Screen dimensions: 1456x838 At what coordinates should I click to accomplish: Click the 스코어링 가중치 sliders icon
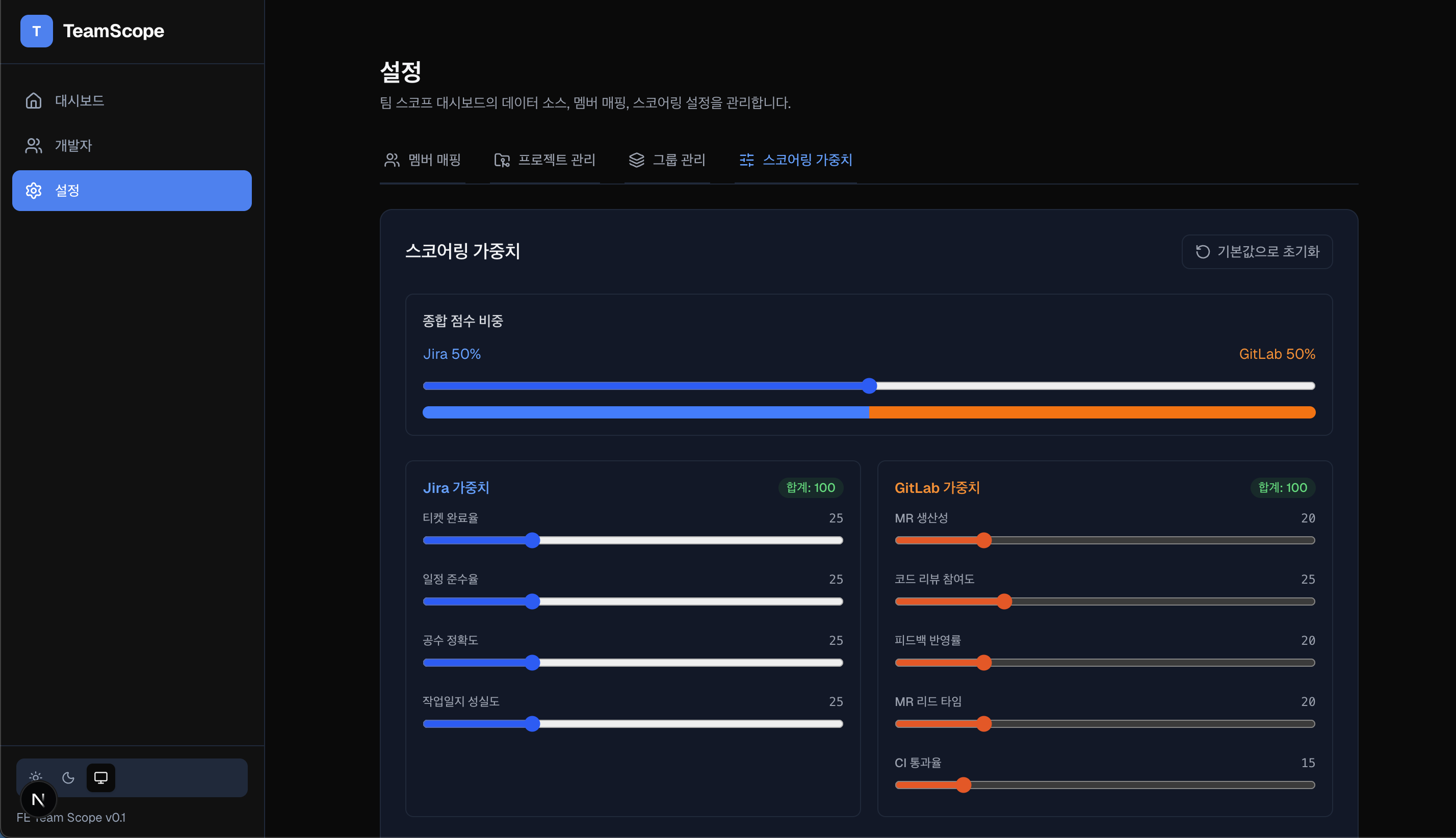(746, 160)
